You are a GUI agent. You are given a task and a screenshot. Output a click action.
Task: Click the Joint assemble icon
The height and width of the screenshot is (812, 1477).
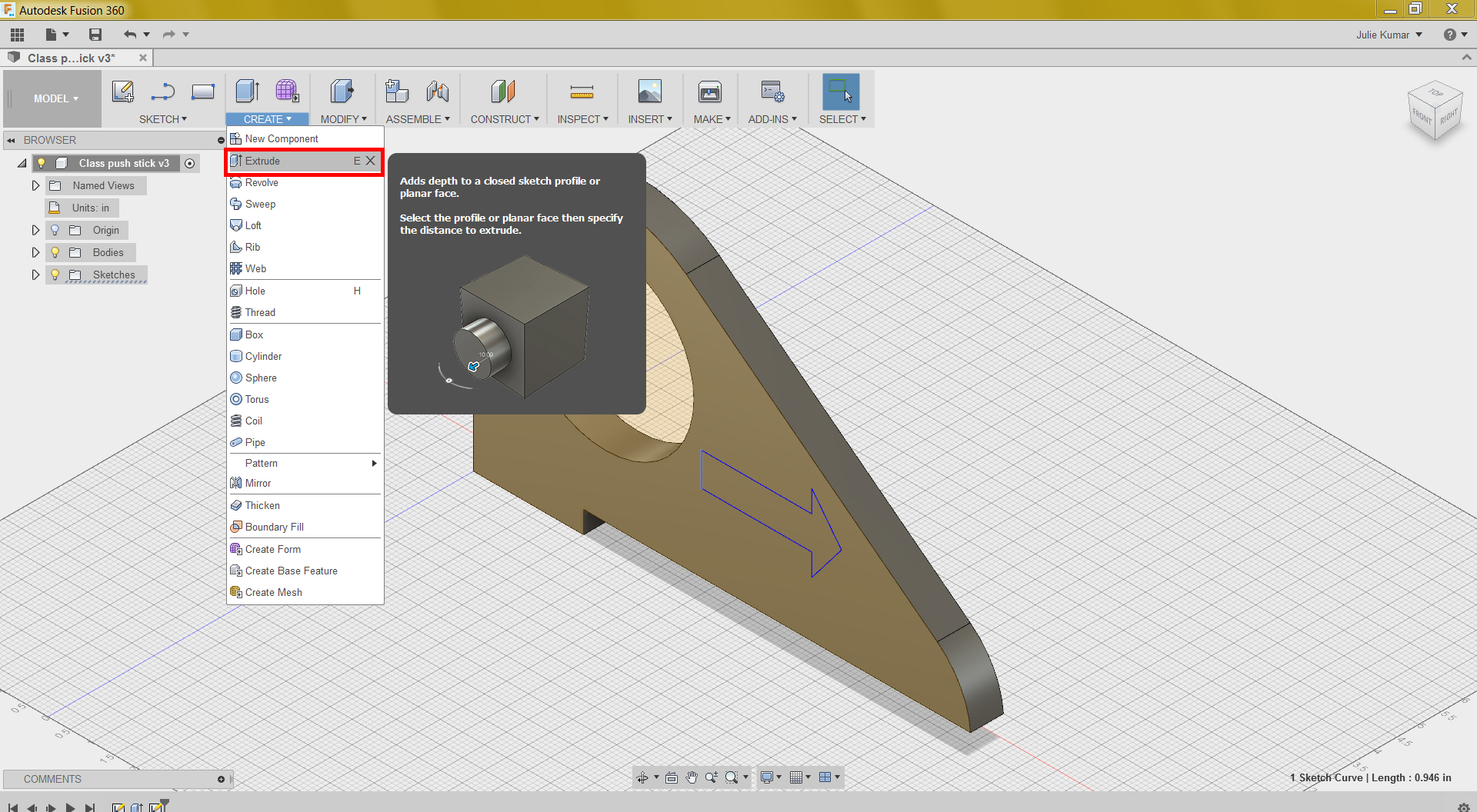tap(438, 92)
